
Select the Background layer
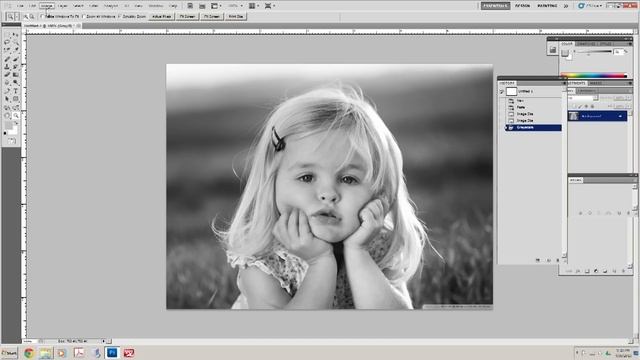pyautogui.click(x=598, y=116)
